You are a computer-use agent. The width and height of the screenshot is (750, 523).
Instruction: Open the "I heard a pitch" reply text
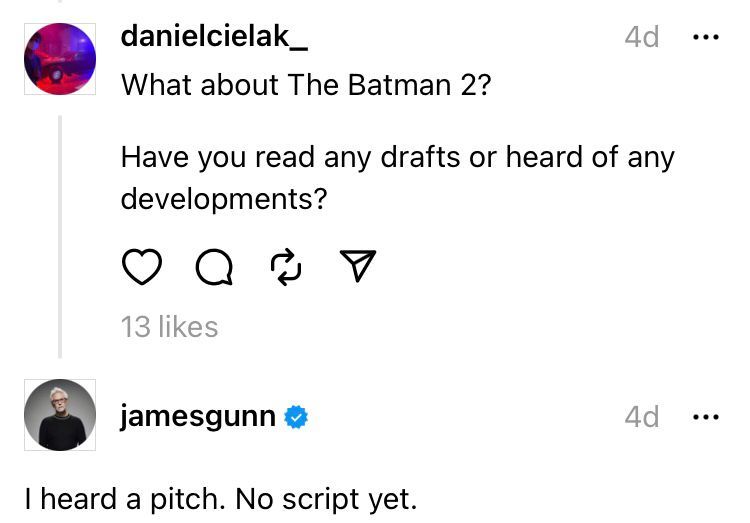click(x=220, y=498)
